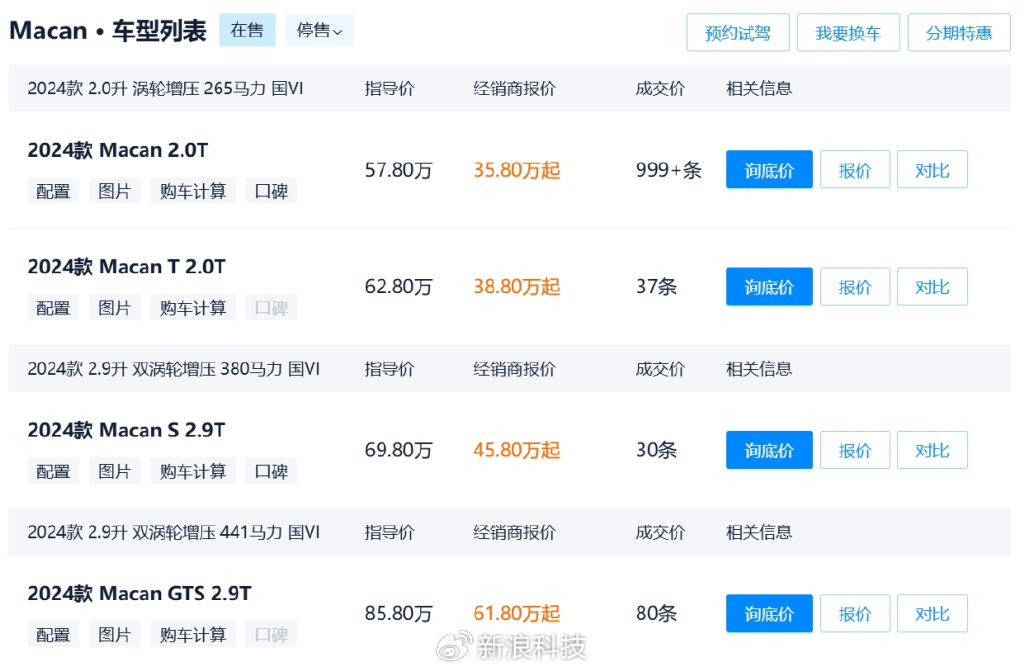Open 图片 for Macan T 2.0T
Image resolution: width=1024 pixels, height=671 pixels.
114,308
